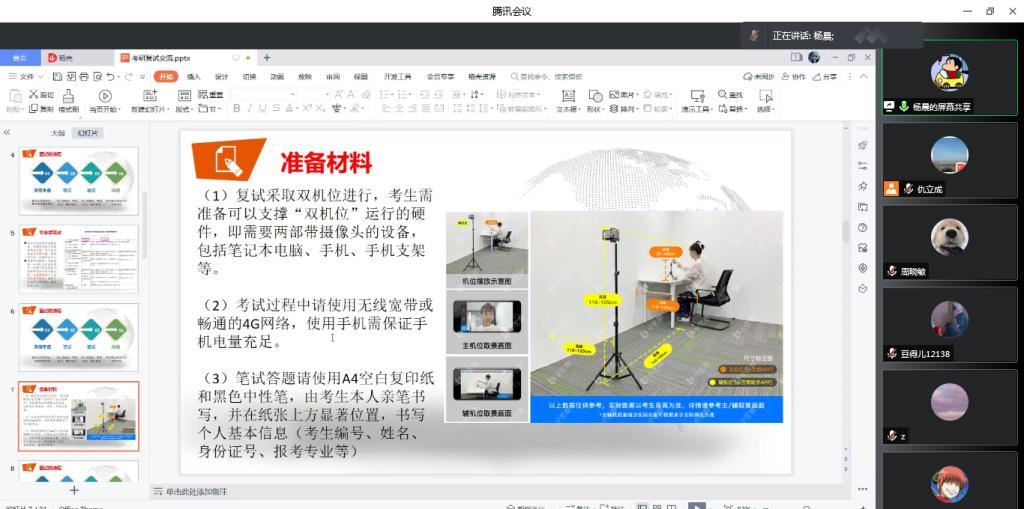Toggle Underline text formatting
The height and width of the screenshot is (509, 1024).
(x=263, y=108)
